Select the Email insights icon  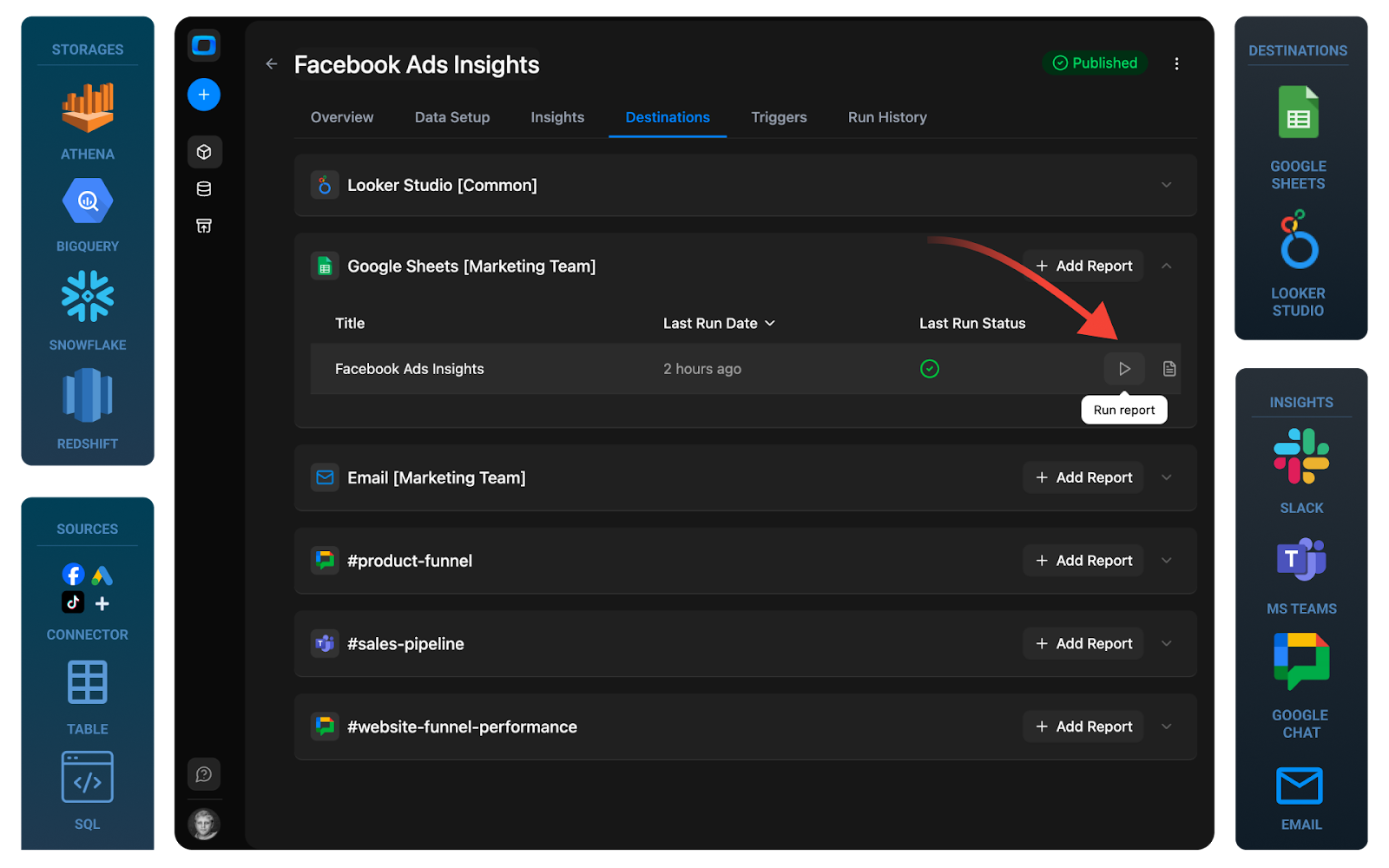tap(1300, 786)
